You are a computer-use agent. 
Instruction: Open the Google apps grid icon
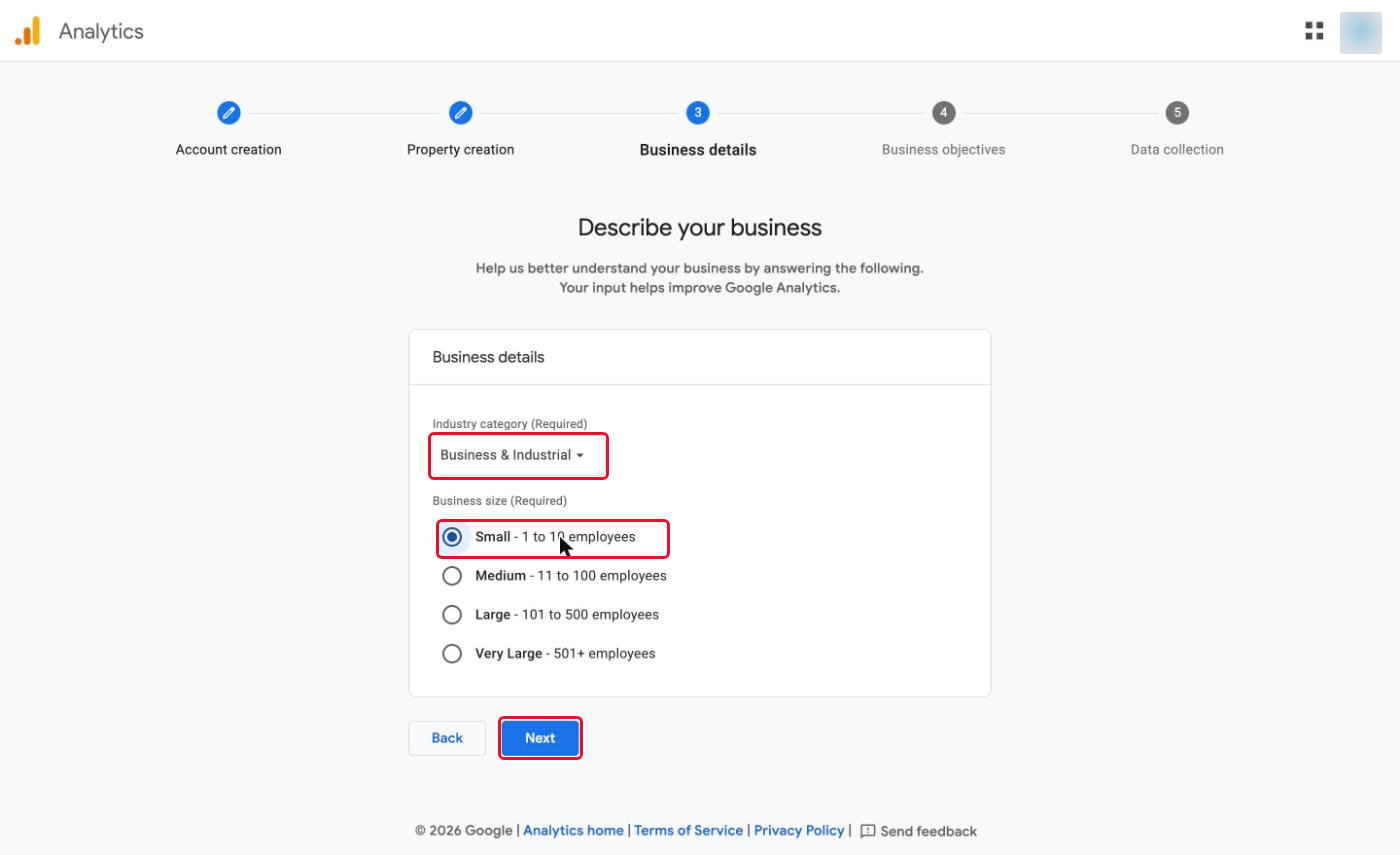[x=1314, y=31]
